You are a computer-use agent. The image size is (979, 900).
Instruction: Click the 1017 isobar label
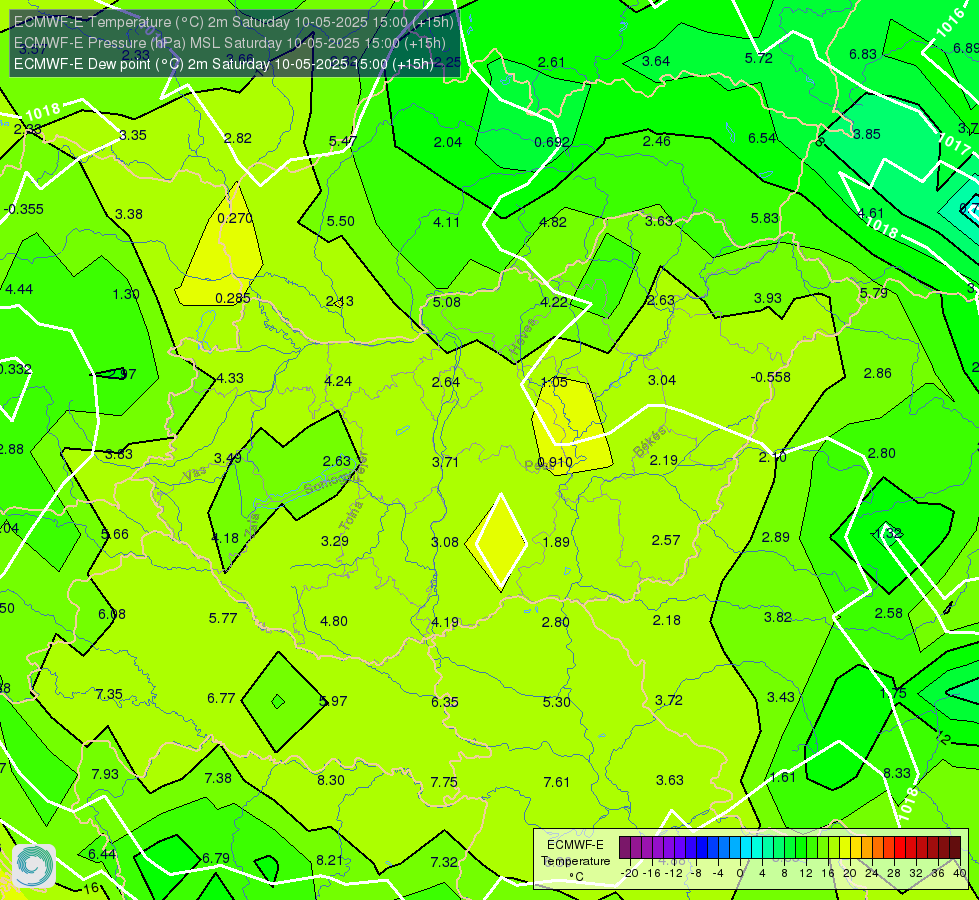point(955,144)
